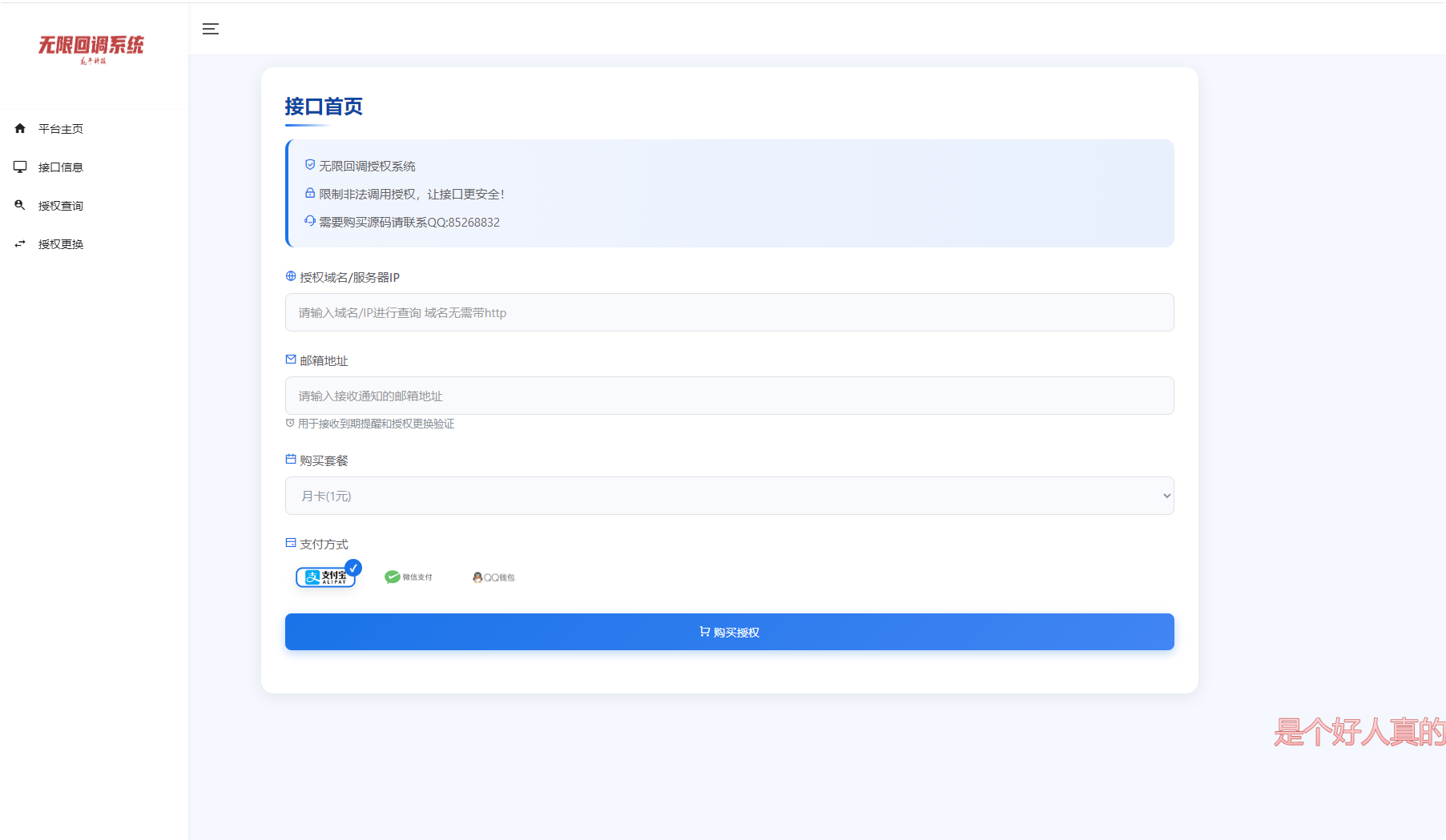Expand the 月卡(1元) plan selector
Image resolution: width=1446 pixels, height=840 pixels.
click(x=728, y=496)
